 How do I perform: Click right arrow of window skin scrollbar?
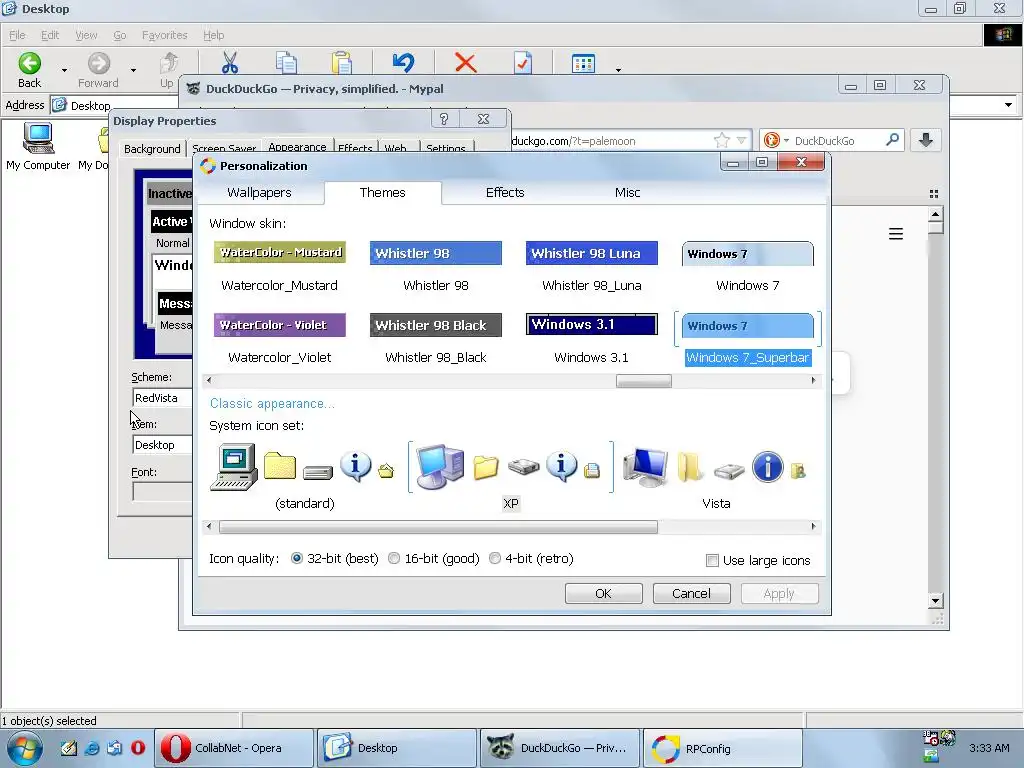click(x=813, y=380)
